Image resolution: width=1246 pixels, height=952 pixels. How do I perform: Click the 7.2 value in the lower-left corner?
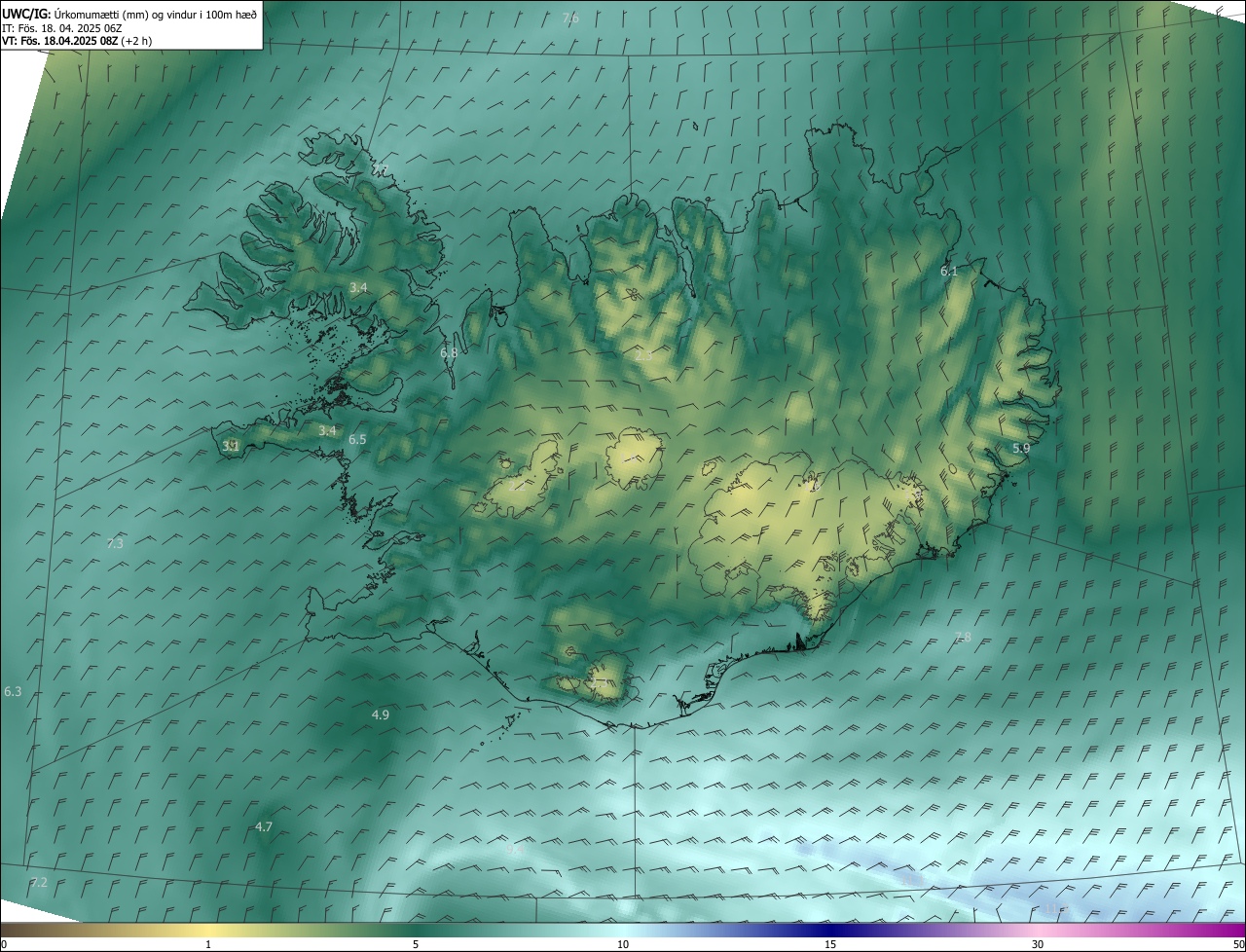point(39,882)
